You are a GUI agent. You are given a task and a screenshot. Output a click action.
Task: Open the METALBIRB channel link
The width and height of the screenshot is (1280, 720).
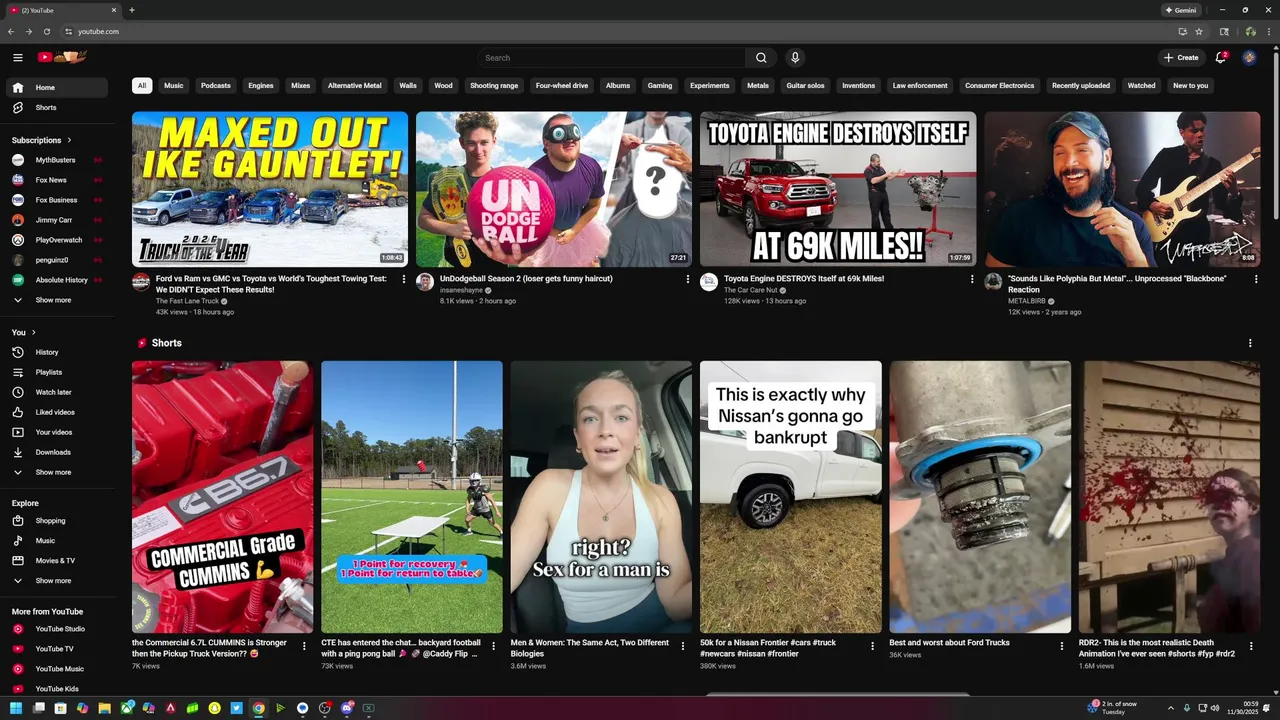pos(1027,301)
